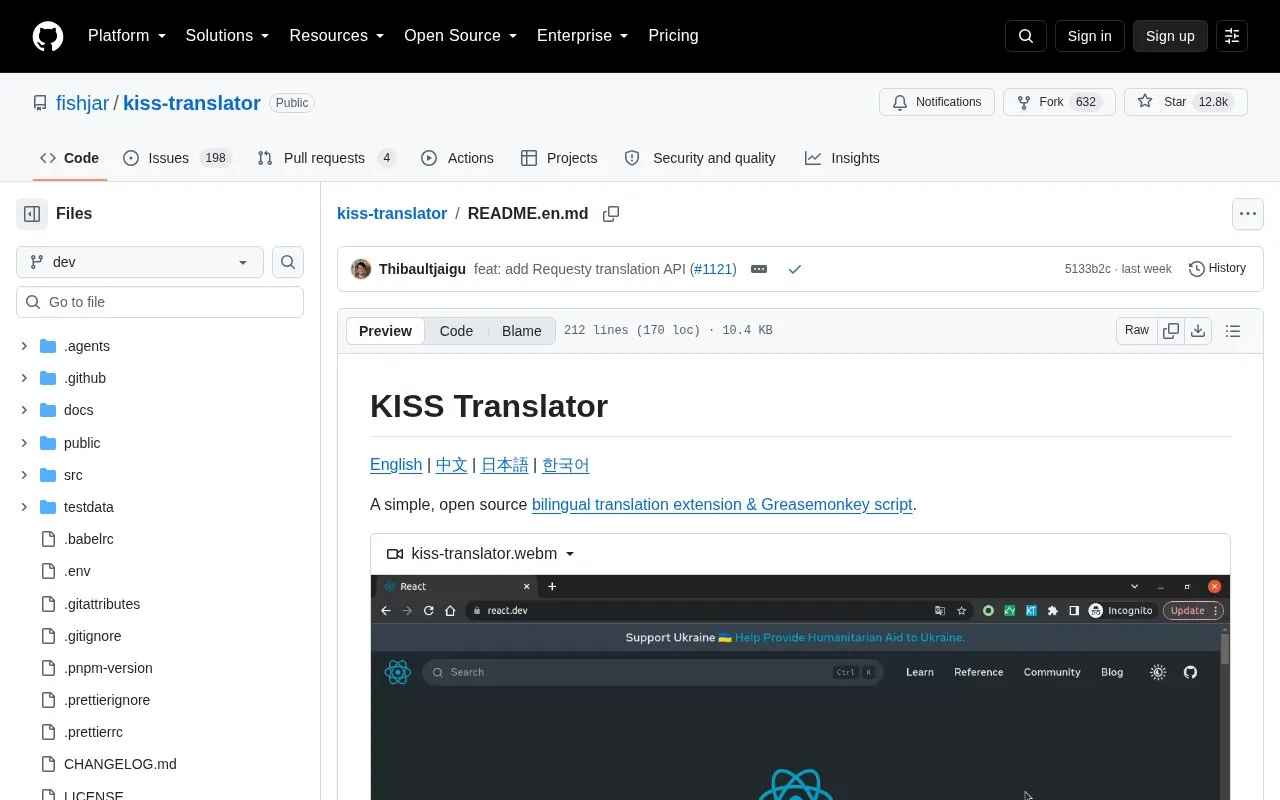The height and width of the screenshot is (800, 1280).
Task: Select the Preview file view
Action: click(x=385, y=331)
